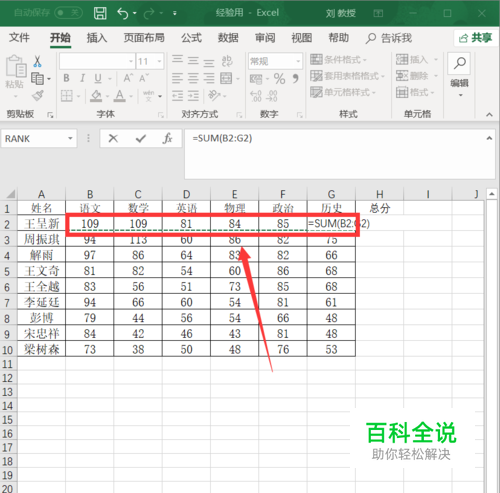Open the font size dropdown
This screenshot has height=493, width=500.
click(159, 61)
